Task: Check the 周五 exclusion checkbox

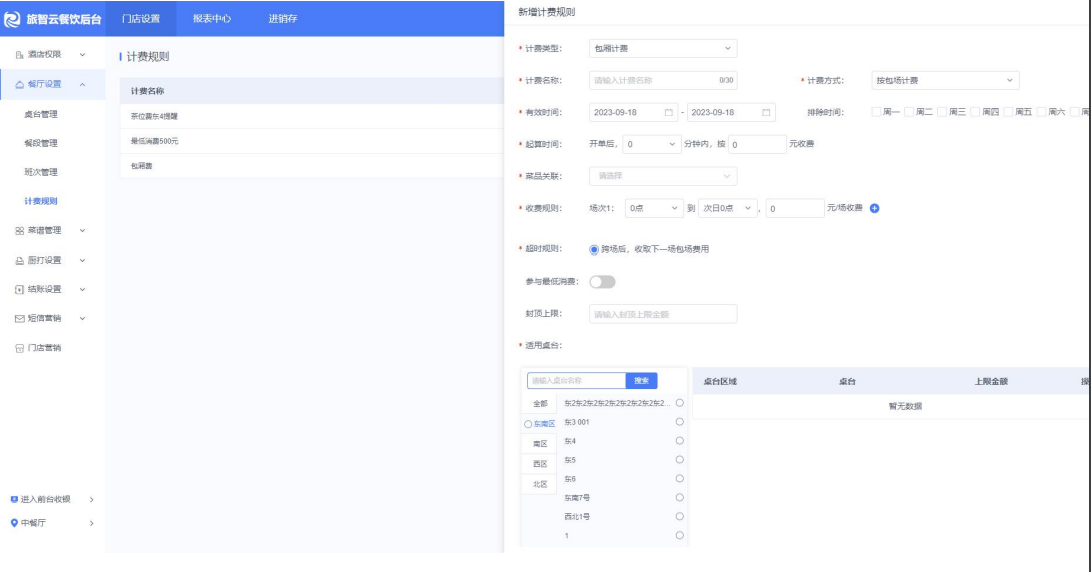Action: coord(1008,112)
